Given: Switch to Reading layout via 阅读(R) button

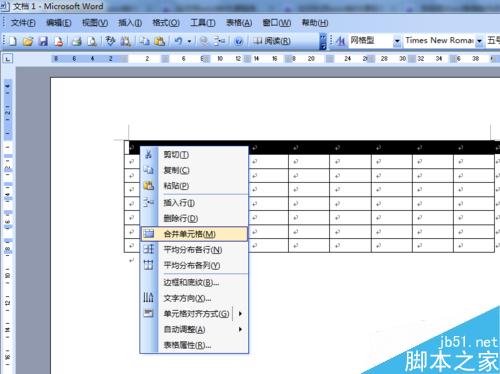Looking at the screenshot, I should [272, 41].
